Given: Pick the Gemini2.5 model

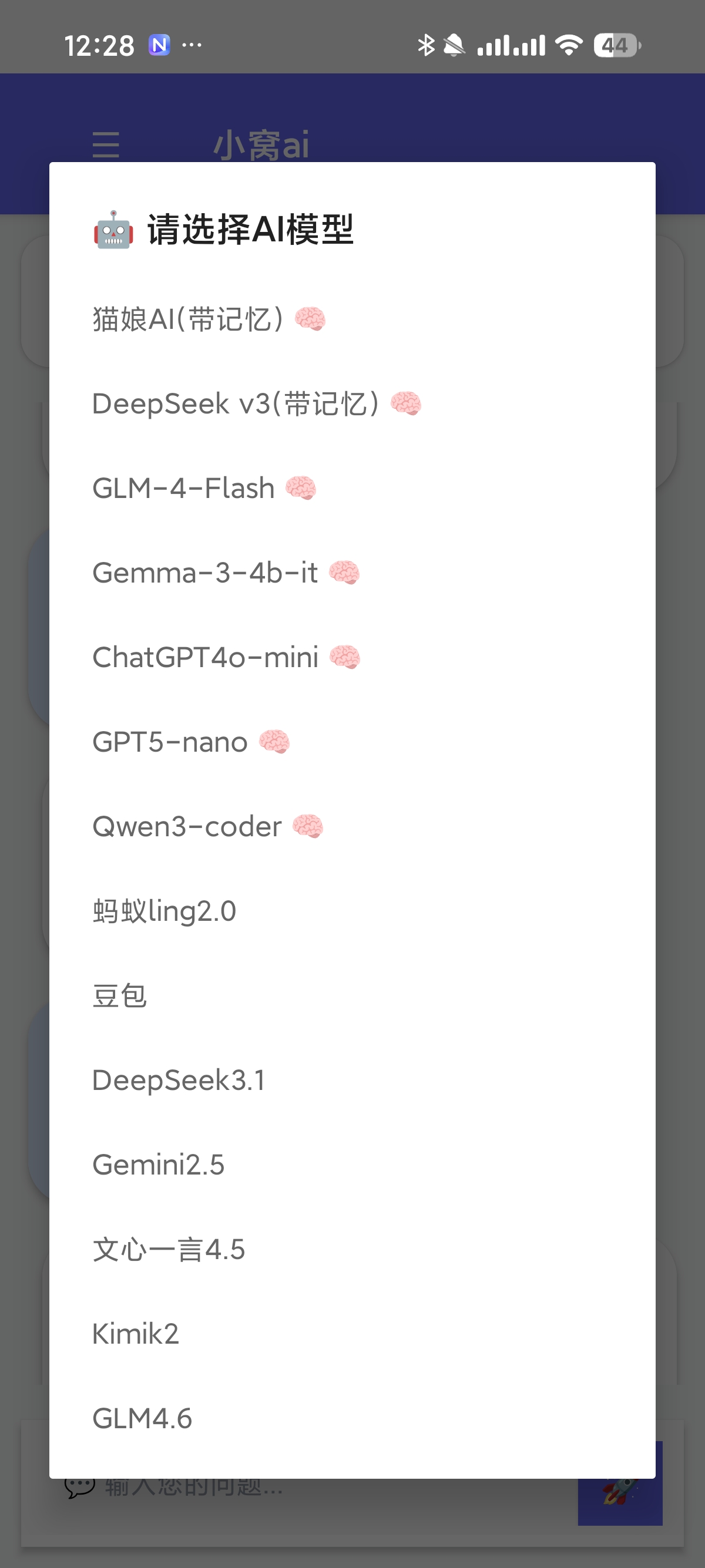Looking at the screenshot, I should tap(158, 1165).
